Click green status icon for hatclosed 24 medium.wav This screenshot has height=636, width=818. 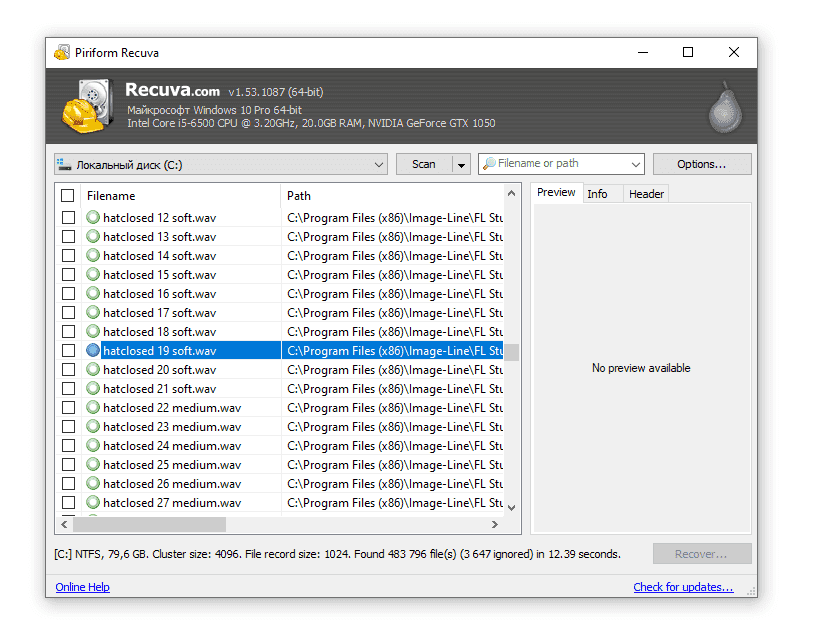pyautogui.click(x=93, y=445)
